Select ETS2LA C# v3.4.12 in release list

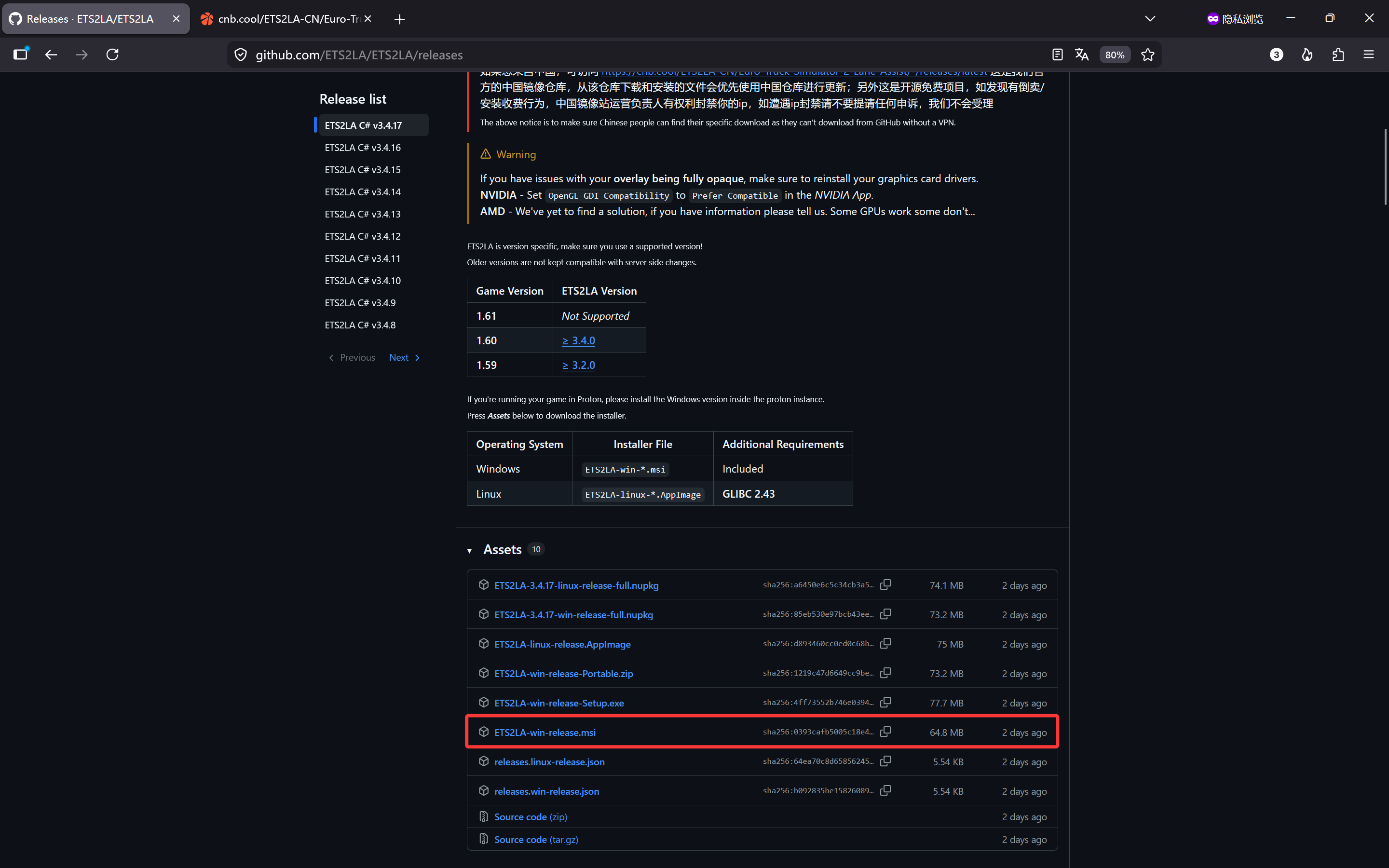coord(363,236)
